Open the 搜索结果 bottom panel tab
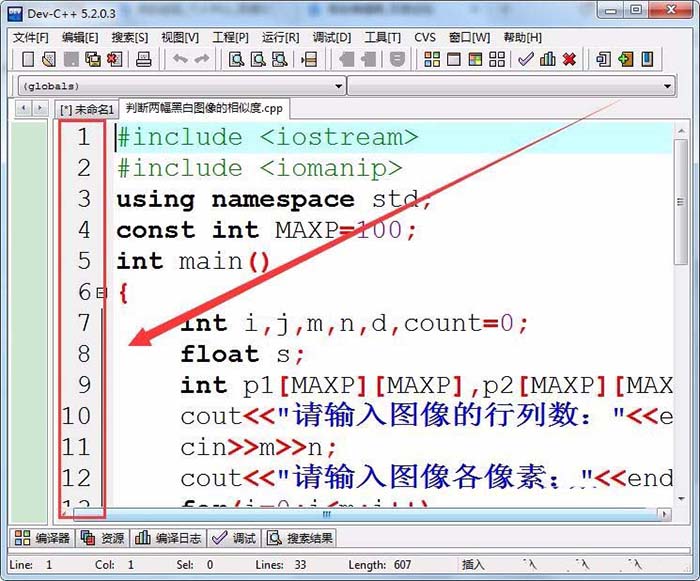The image size is (700, 581). [300, 538]
